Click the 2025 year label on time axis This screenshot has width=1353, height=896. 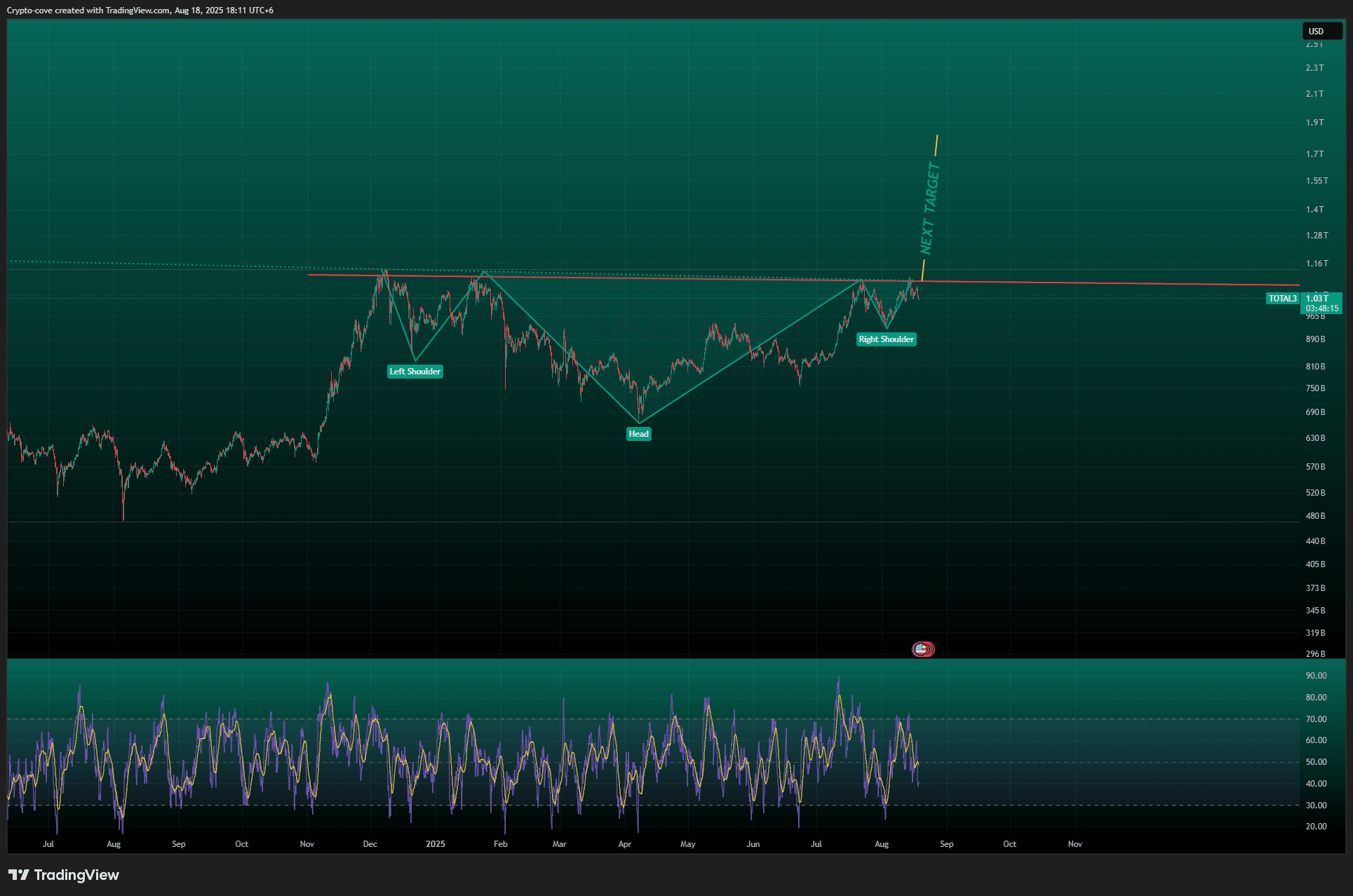click(x=435, y=844)
